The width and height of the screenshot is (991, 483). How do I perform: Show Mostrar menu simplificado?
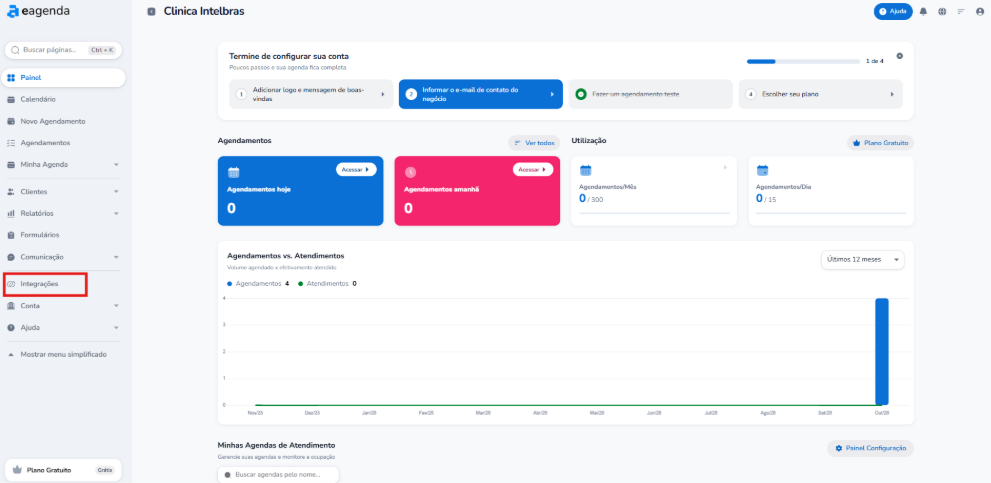coord(63,354)
